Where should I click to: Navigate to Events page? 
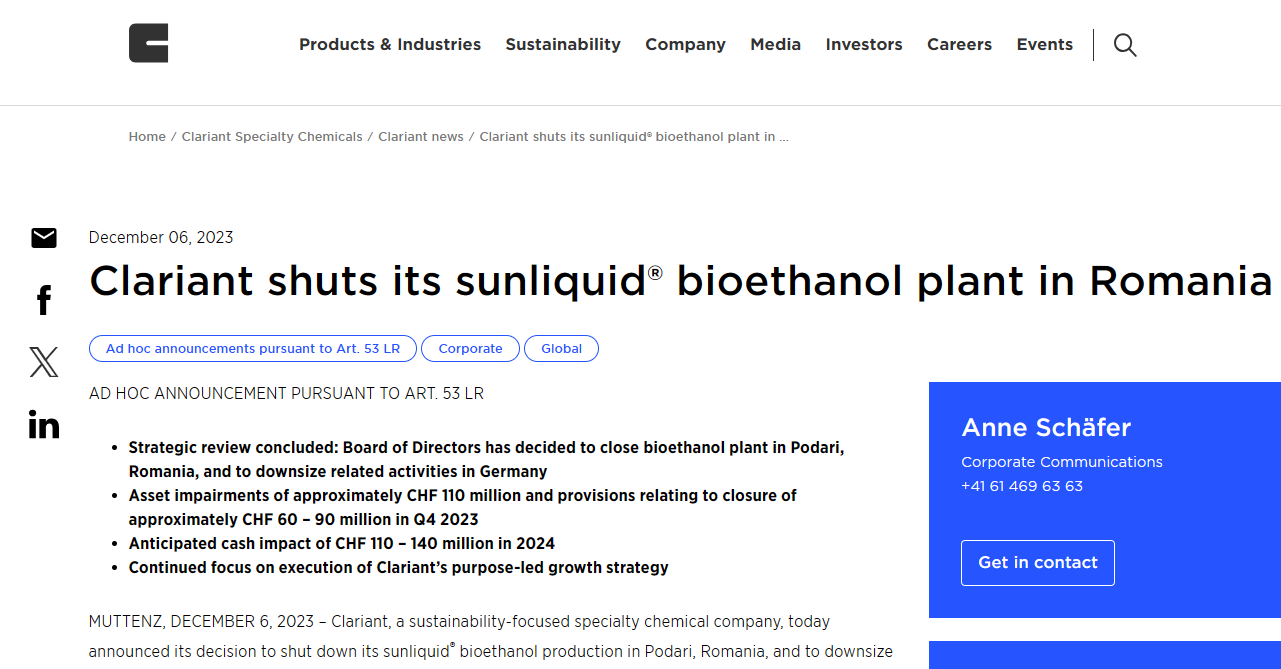click(1044, 45)
